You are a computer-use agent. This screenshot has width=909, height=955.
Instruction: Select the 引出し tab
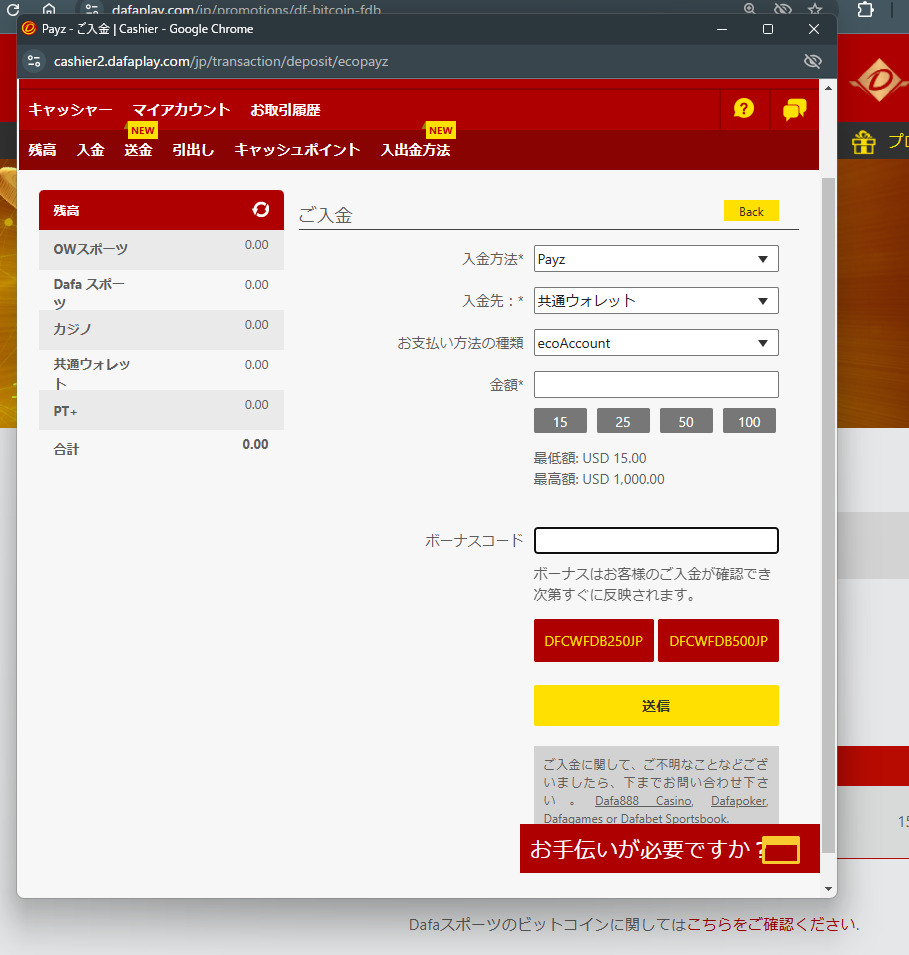(x=193, y=150)
